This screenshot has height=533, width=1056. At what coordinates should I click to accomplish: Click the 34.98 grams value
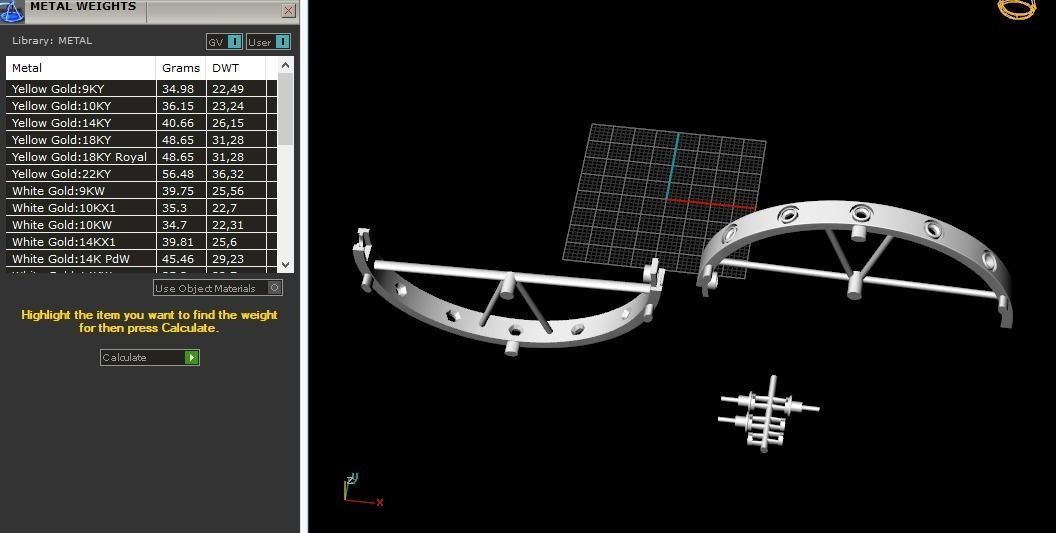point(178,89)
